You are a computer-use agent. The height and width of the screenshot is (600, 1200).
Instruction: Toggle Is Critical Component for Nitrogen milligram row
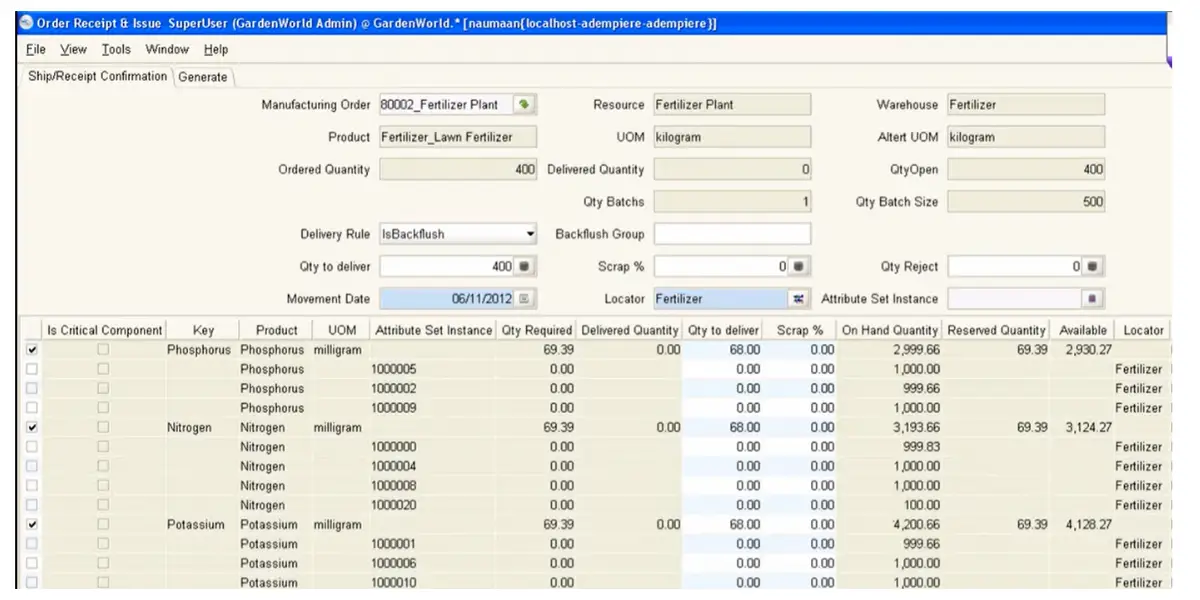pos(103,427)
